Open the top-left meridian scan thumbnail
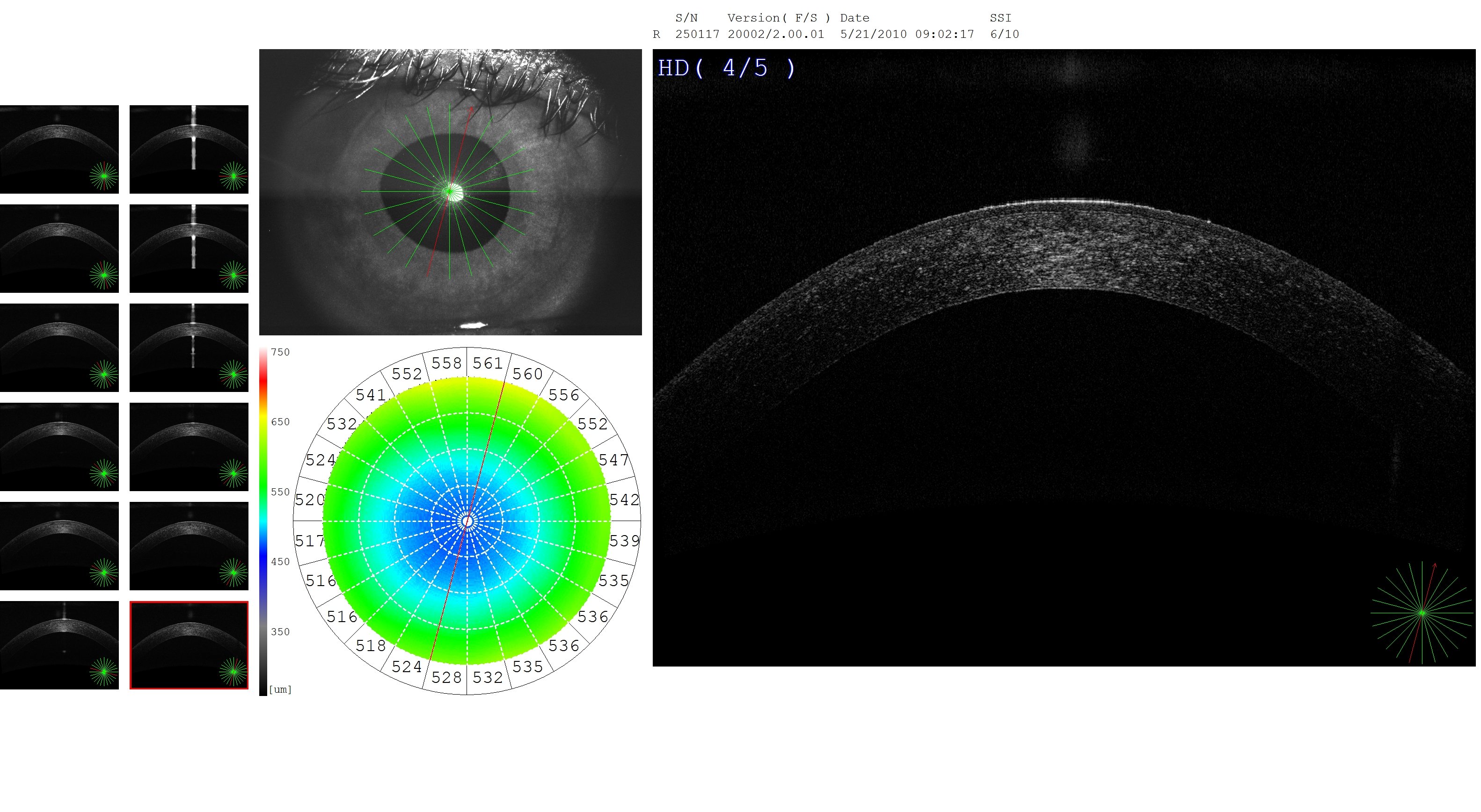Screen dimensions: 1481x812 point(59,149)
